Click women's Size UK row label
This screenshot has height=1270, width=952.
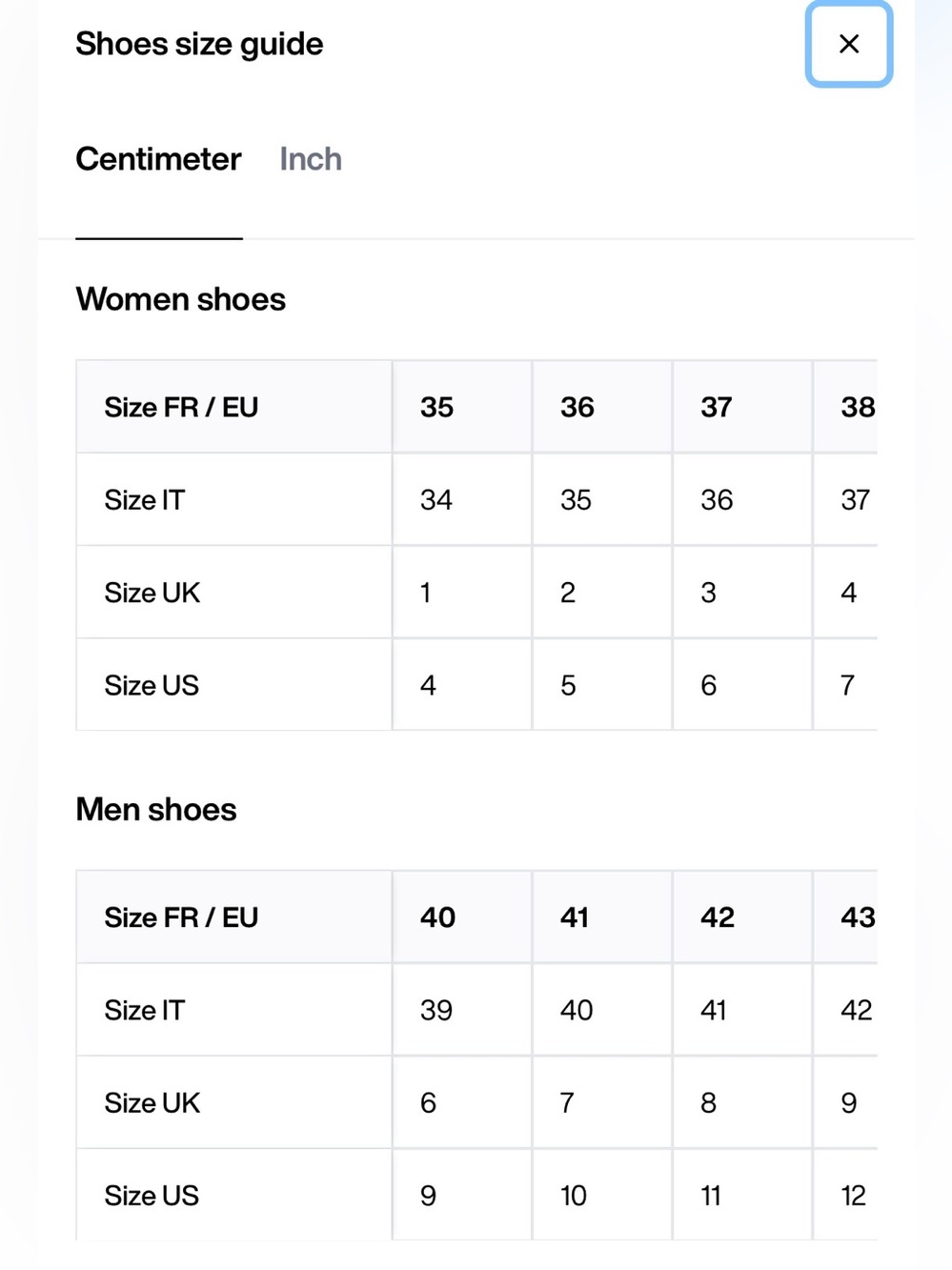coord(152,593)
